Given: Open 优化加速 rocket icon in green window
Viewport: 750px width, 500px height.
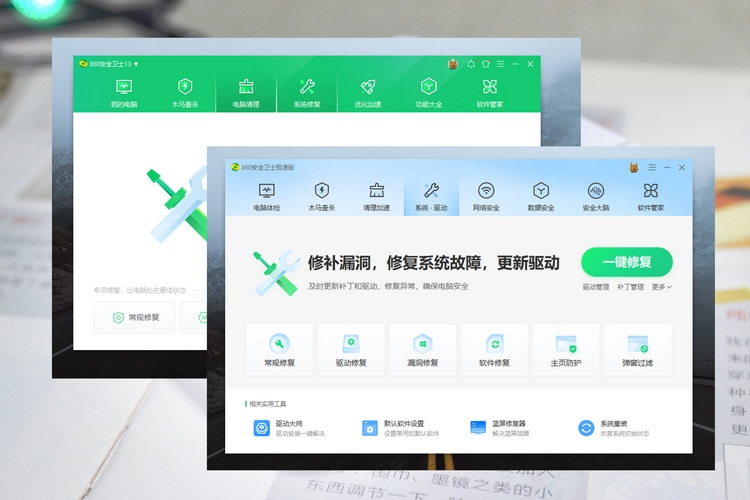Looking at the screenshot, I should tap(367, 93).
